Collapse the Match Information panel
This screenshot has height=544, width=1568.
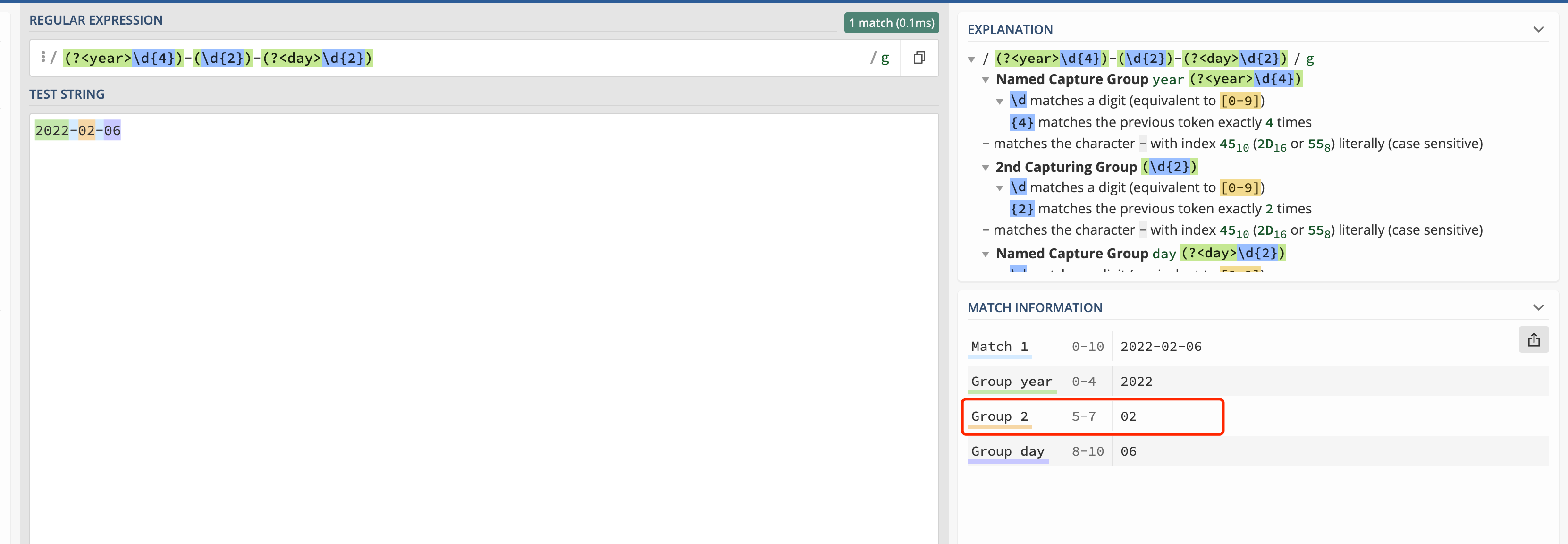click(1538, 307)
